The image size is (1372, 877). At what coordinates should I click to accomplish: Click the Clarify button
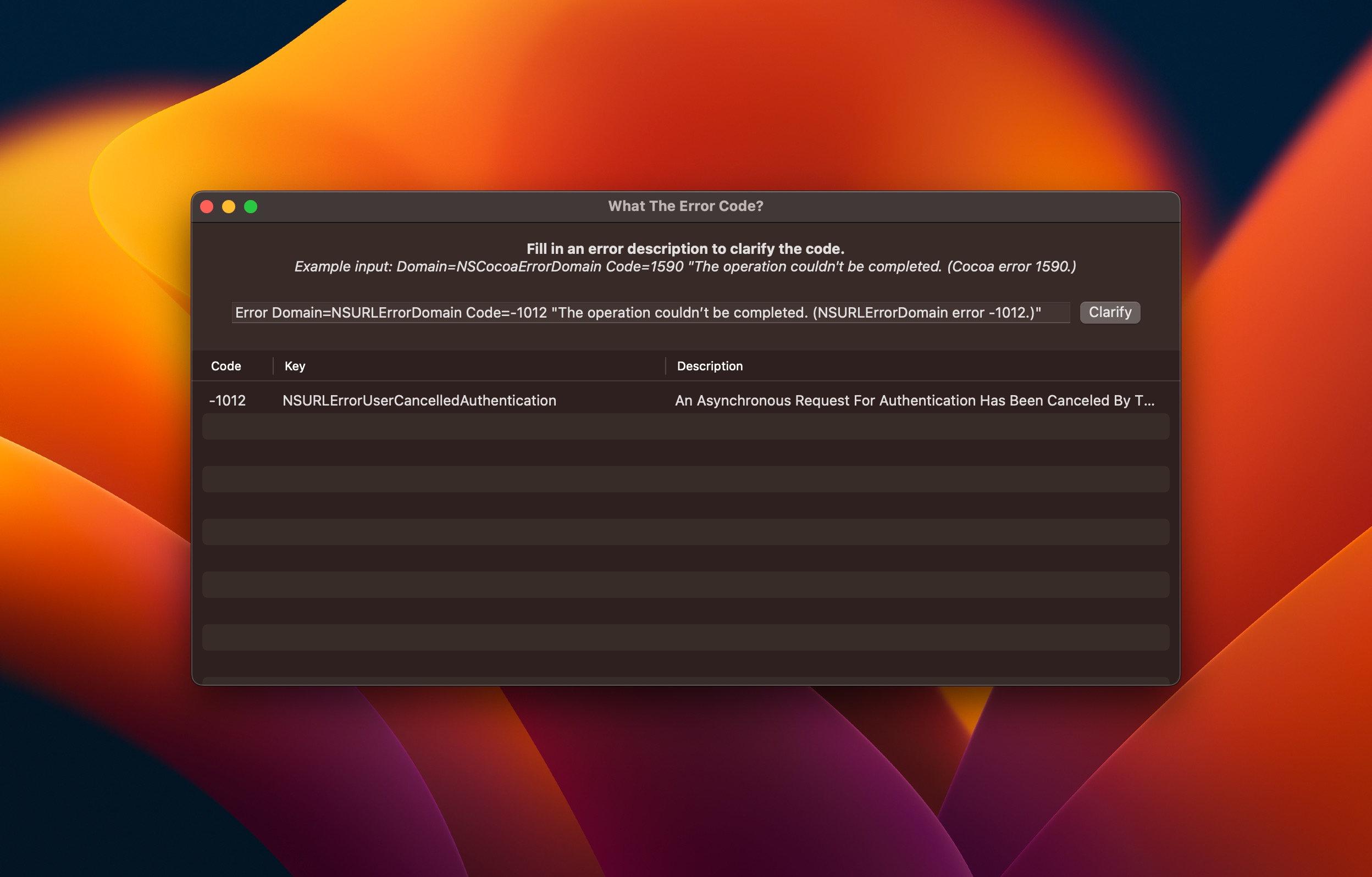[x=1109, y=312]
